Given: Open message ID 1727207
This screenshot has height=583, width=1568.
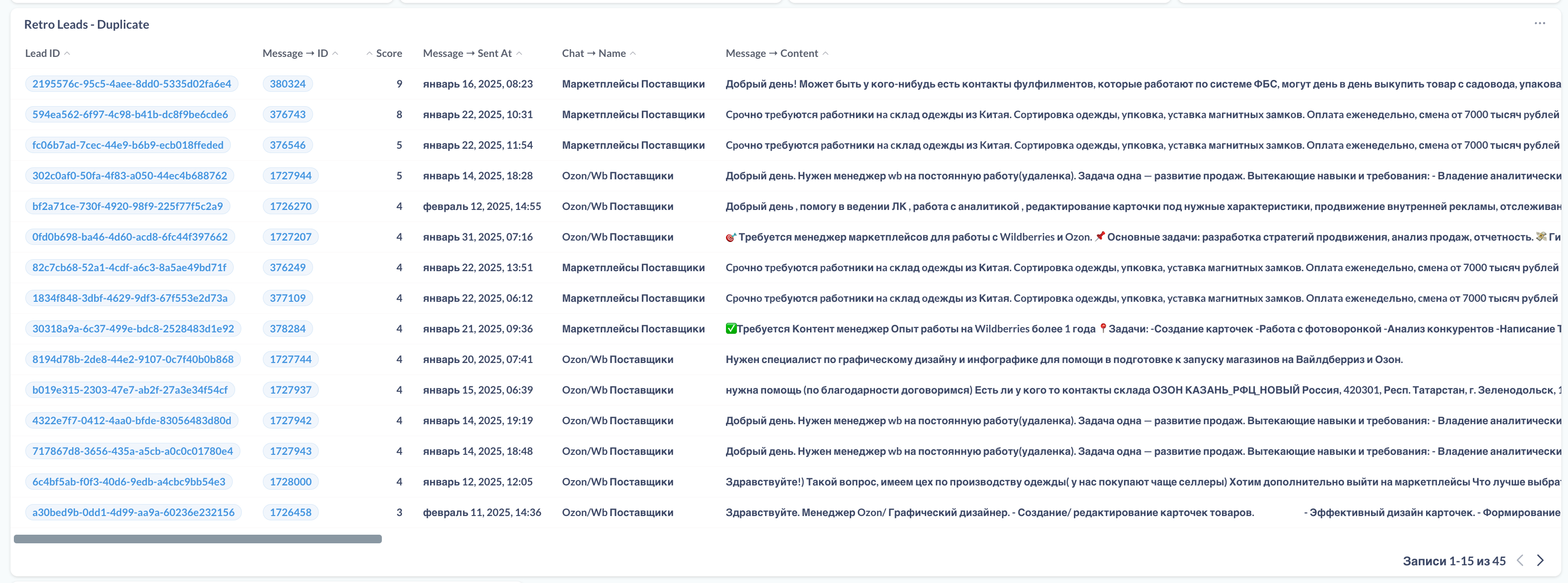Looking at the screenshot, I should tap(291, 236).
